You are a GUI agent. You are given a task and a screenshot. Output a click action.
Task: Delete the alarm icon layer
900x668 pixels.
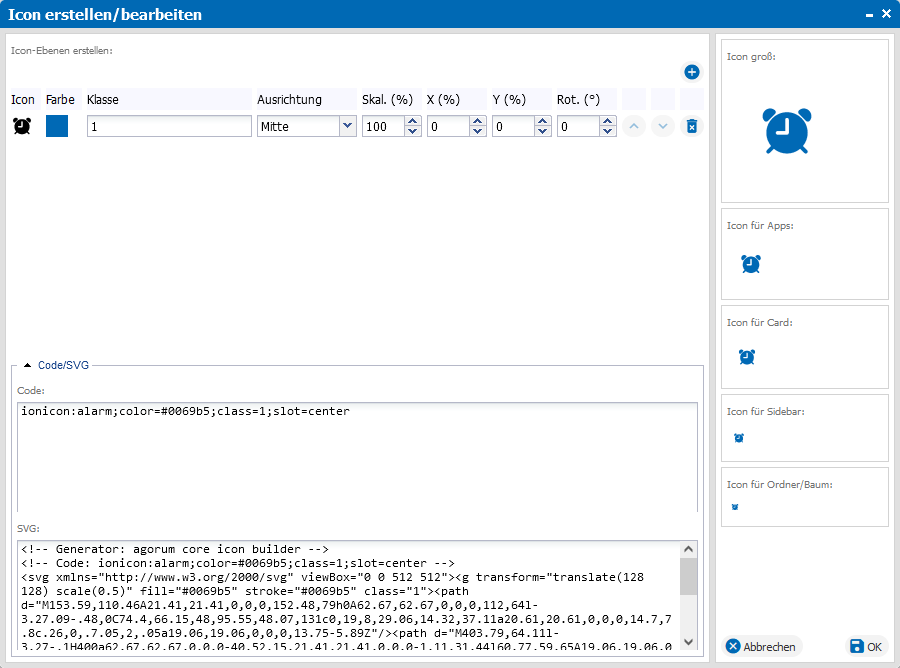[x=692, y=126]
